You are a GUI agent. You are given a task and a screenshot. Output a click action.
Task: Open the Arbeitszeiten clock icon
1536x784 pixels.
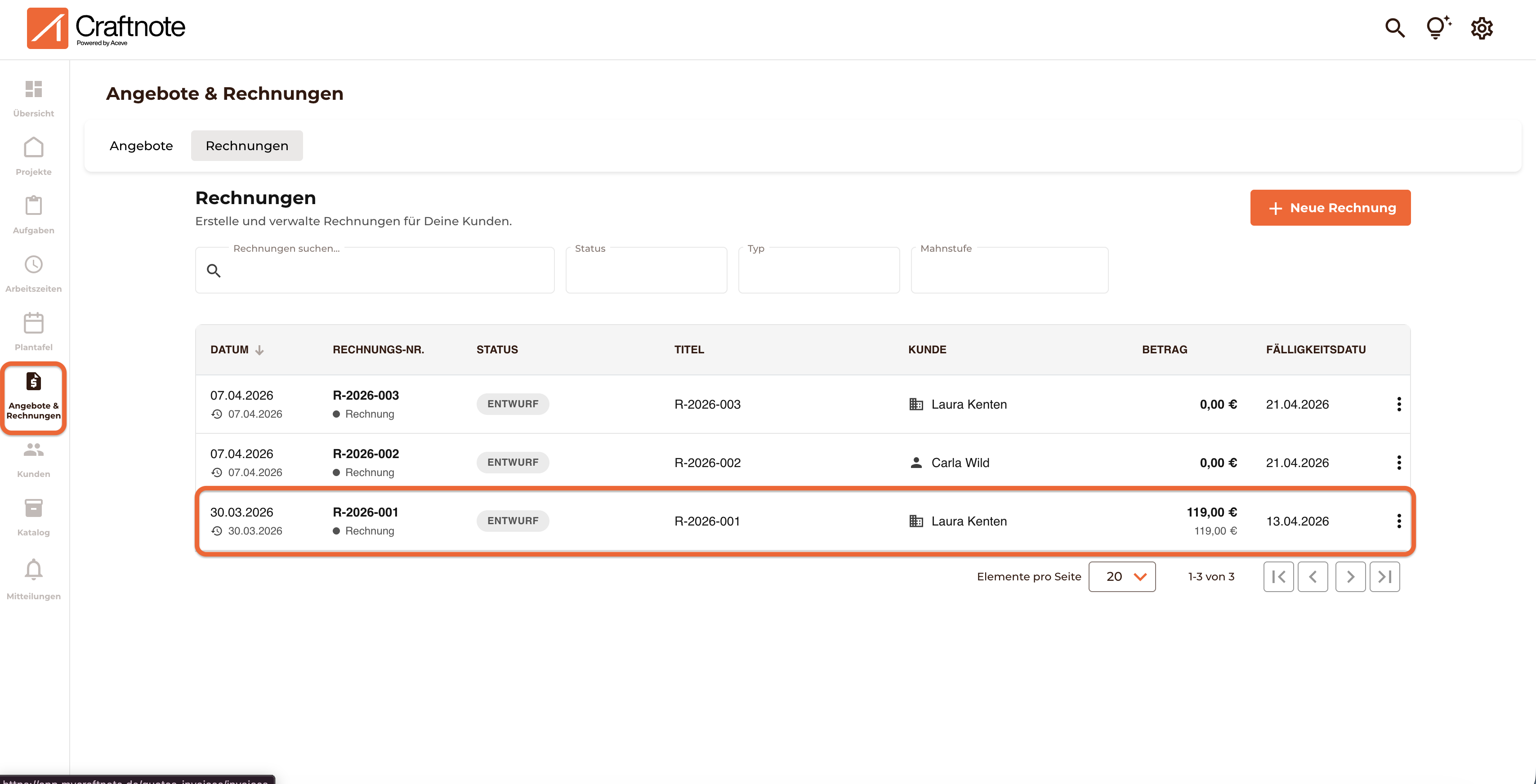point(33,265)
